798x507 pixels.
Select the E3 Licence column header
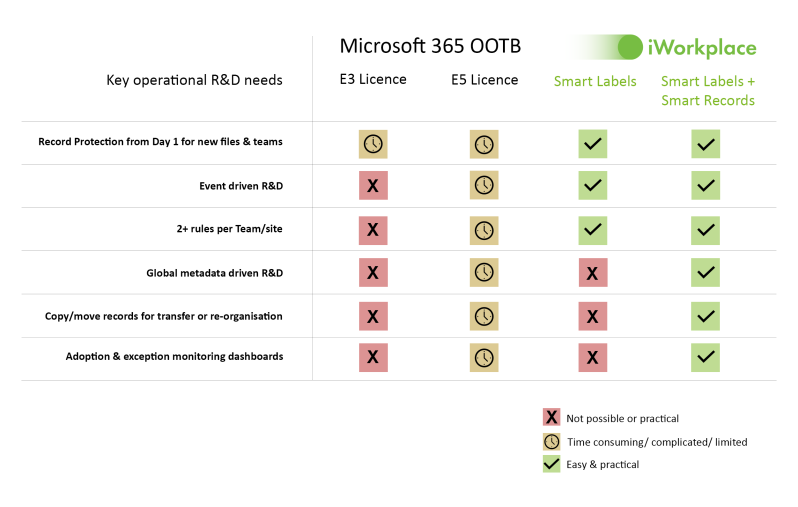373,79
